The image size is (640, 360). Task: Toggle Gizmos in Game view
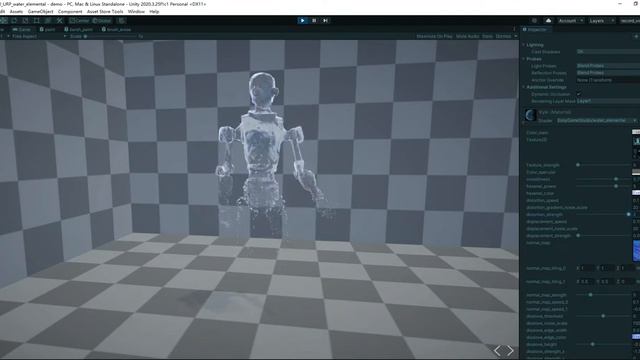click(503, 36)
